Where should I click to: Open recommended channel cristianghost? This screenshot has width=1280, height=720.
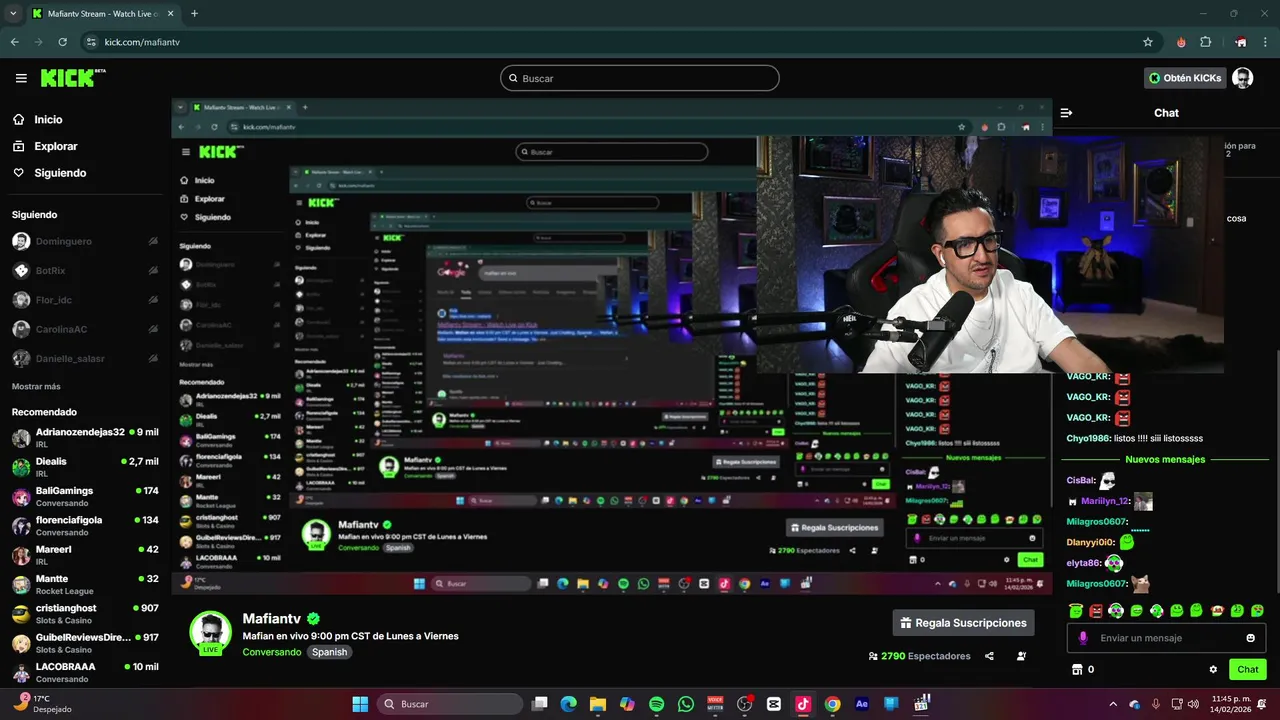point(85,614)
